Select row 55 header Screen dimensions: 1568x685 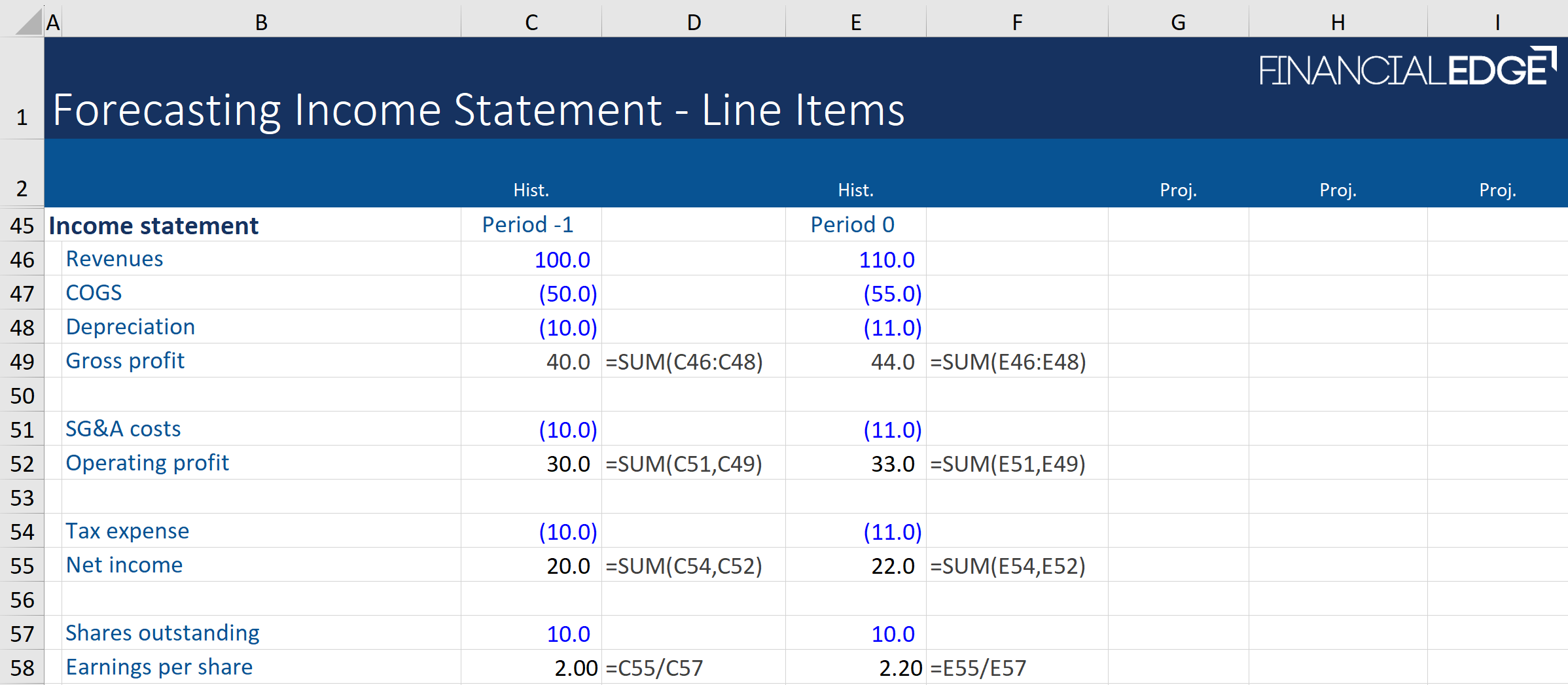22,565
